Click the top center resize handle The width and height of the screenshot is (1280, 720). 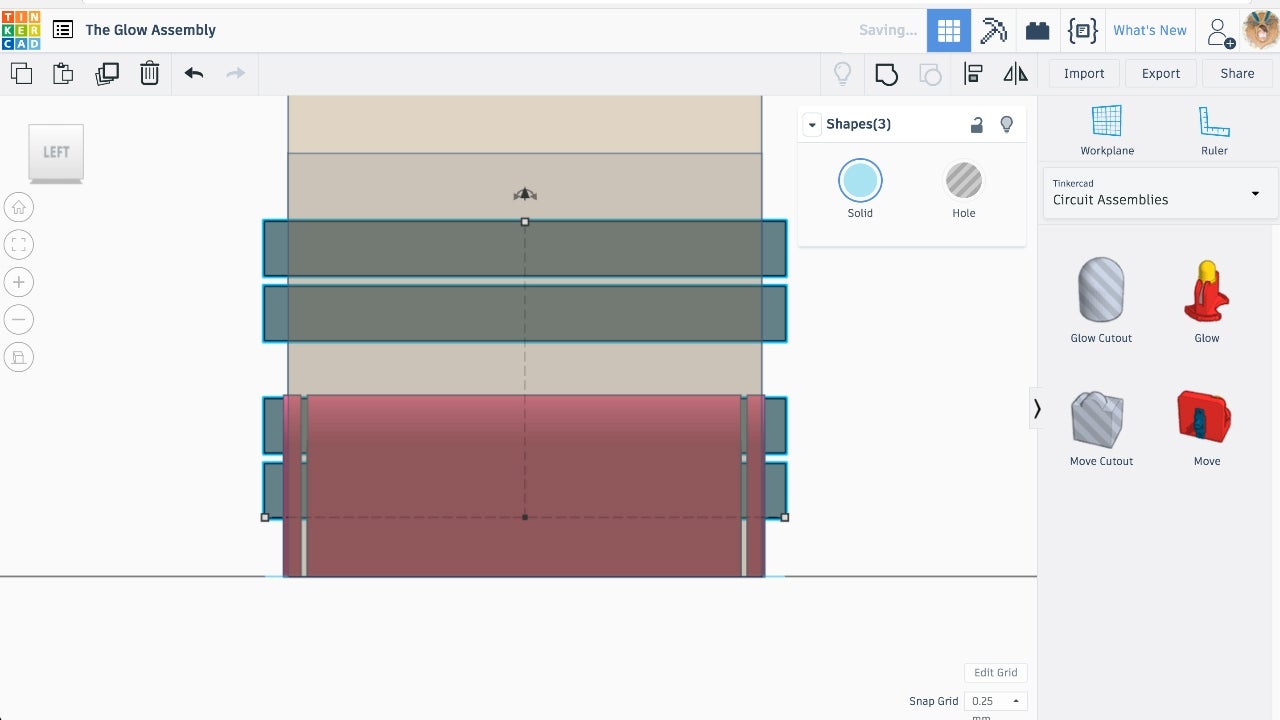(x=525, y=222)
